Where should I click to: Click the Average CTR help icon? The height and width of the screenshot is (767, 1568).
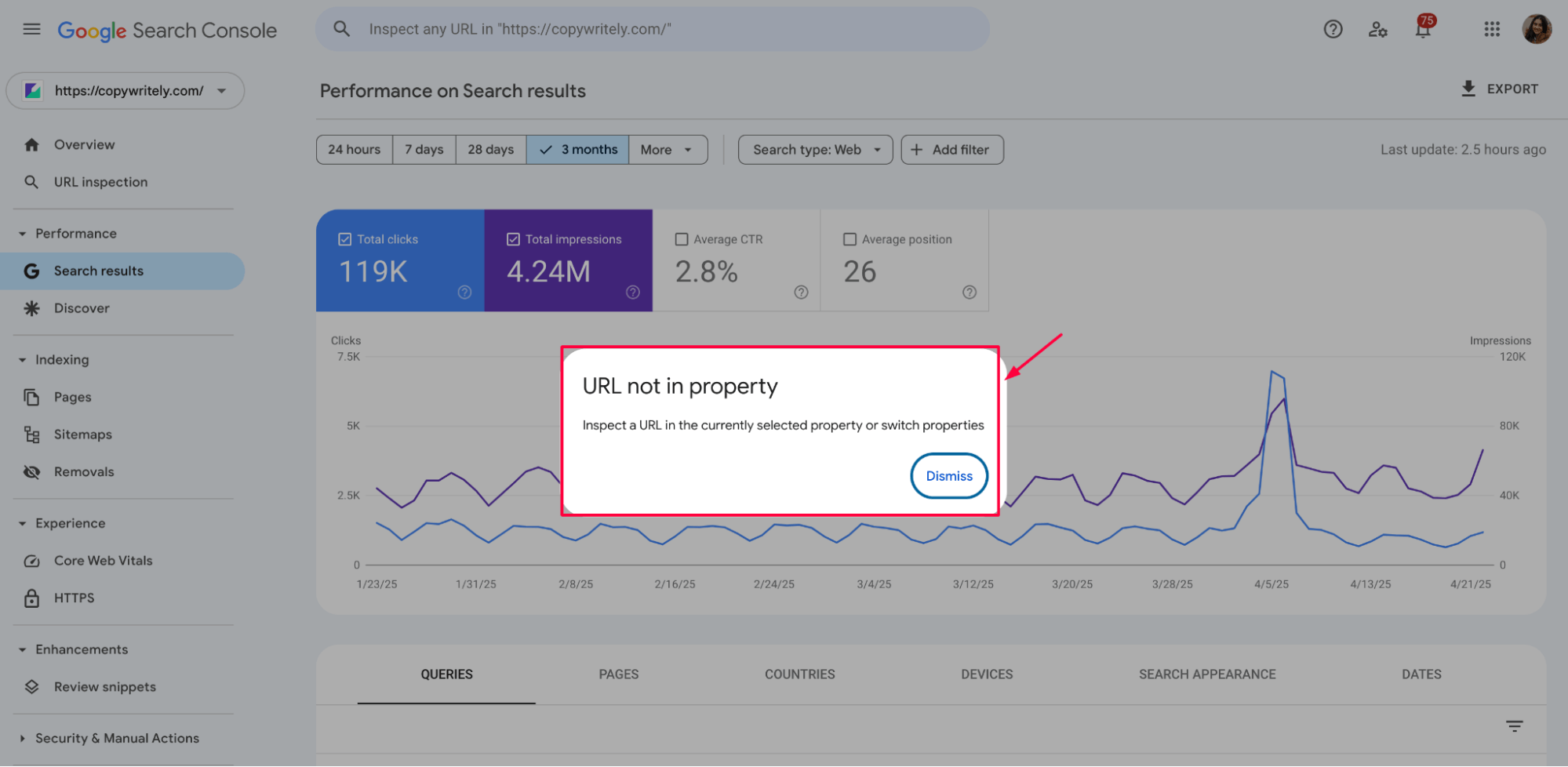coord(801,292)
